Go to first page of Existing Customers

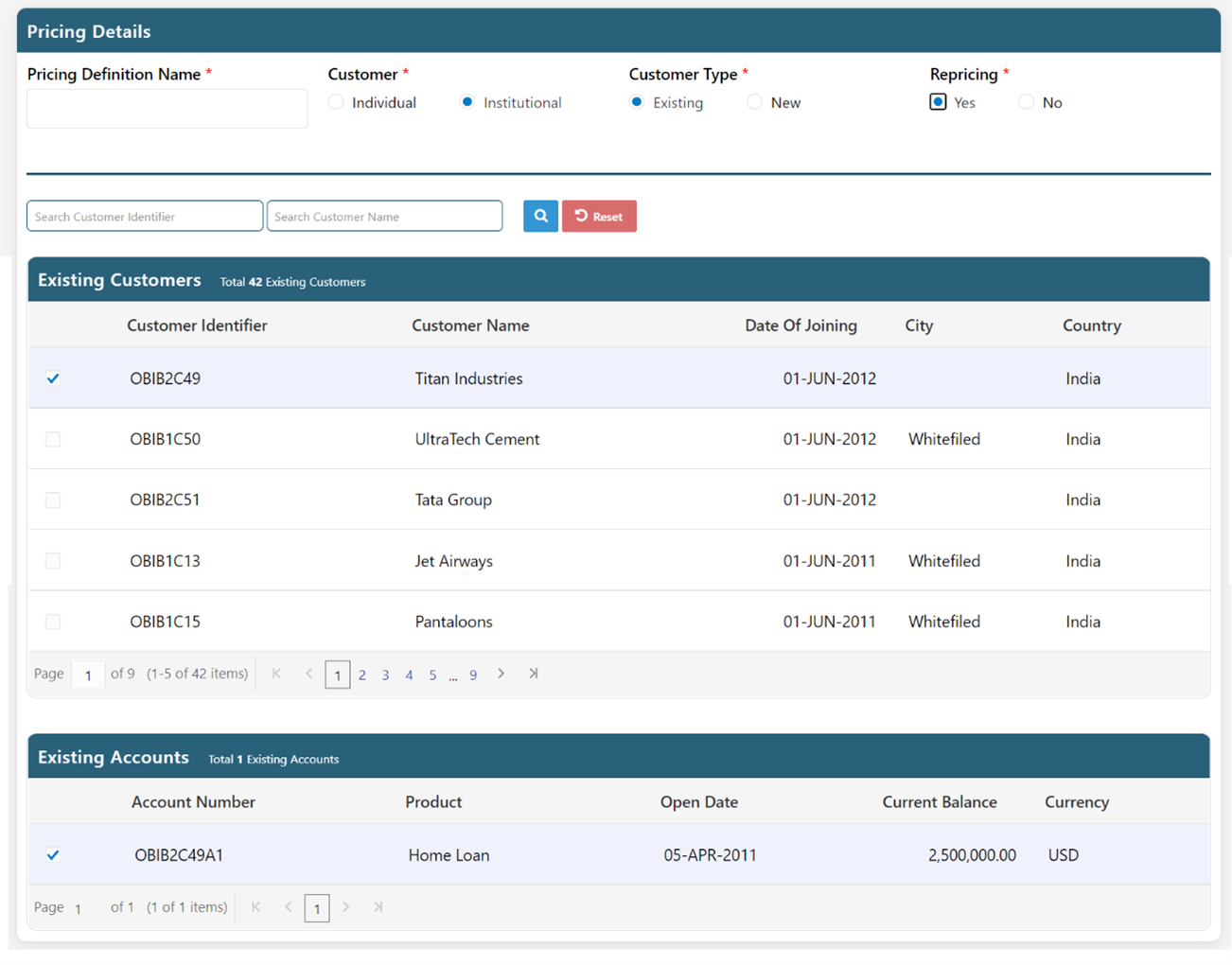pos(276,674)
